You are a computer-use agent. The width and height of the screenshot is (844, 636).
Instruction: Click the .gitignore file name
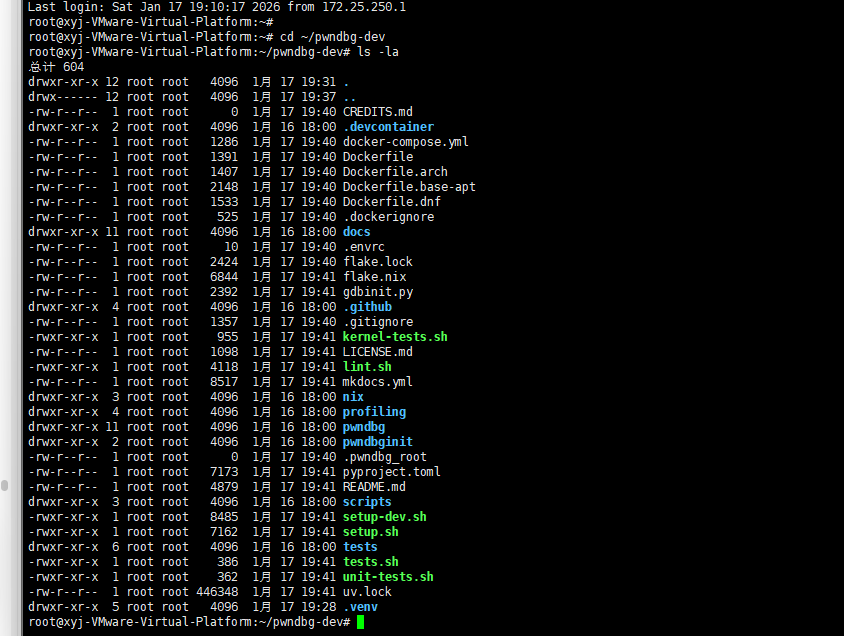(x=378, y=322)
